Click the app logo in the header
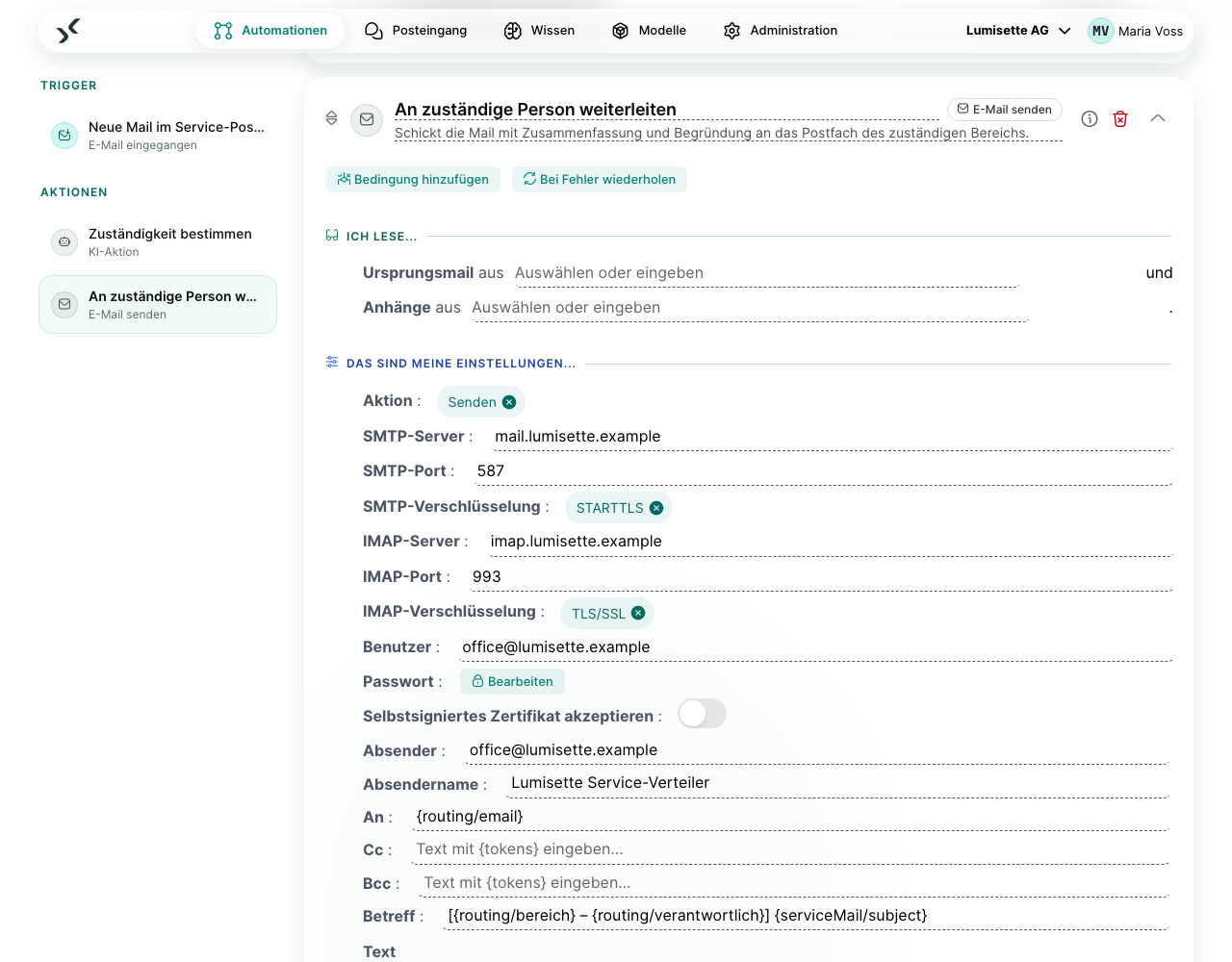This screenshot has height=962, width=1232. pos(67,31)
